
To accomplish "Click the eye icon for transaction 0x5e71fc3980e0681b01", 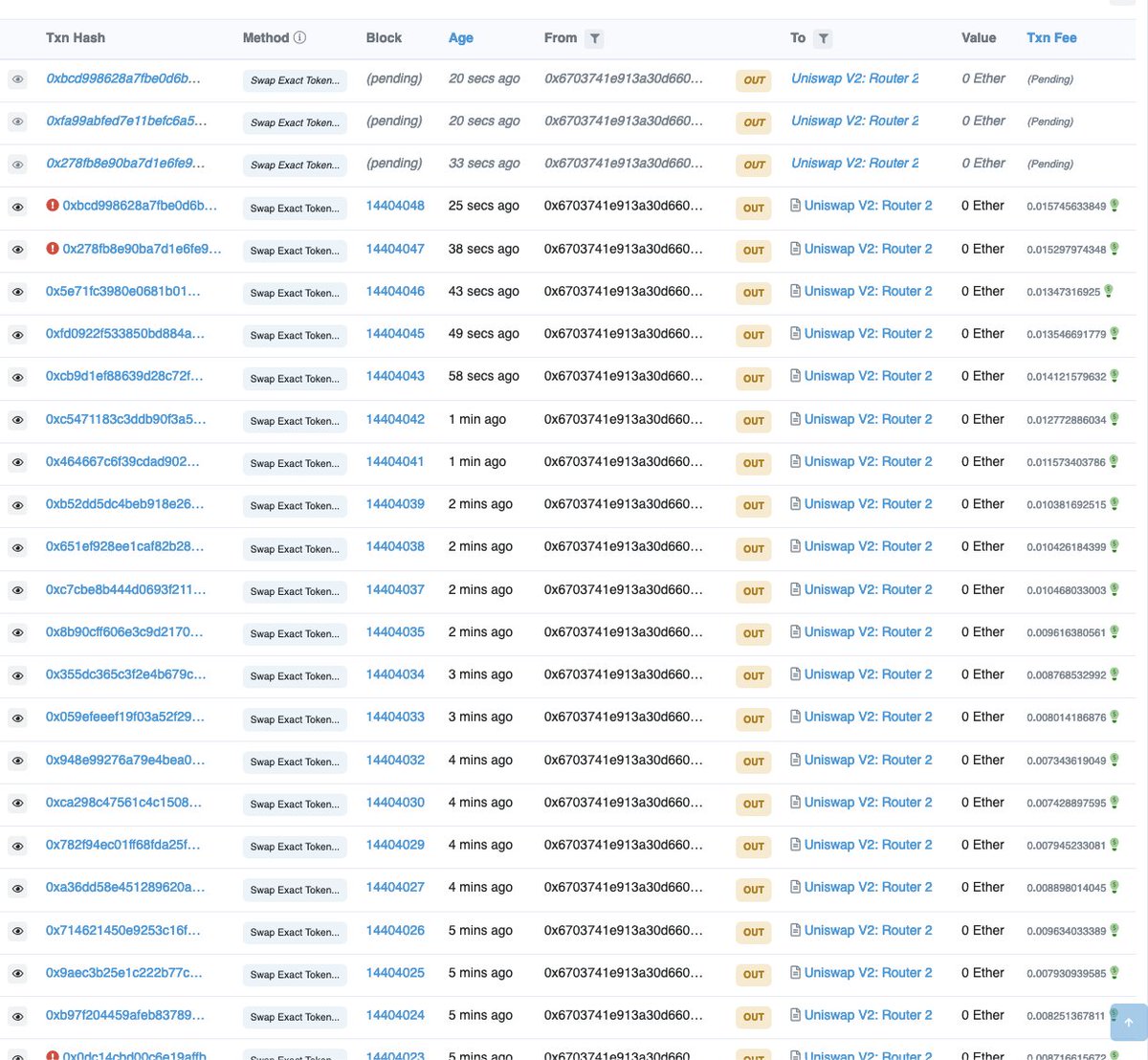I will click(17, 293).
